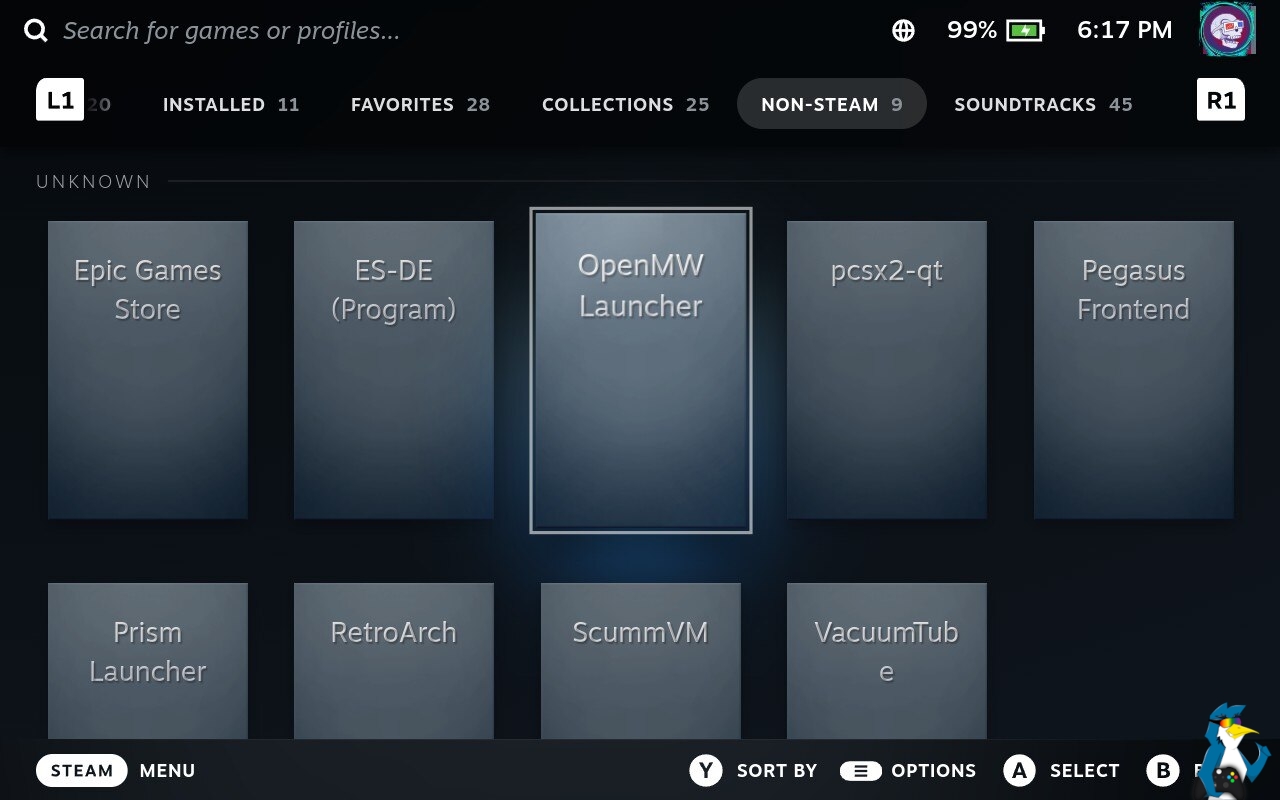The image size is (1280, 800).
Task: Click the A button Select icon
Action: (x=1019, y=770)
